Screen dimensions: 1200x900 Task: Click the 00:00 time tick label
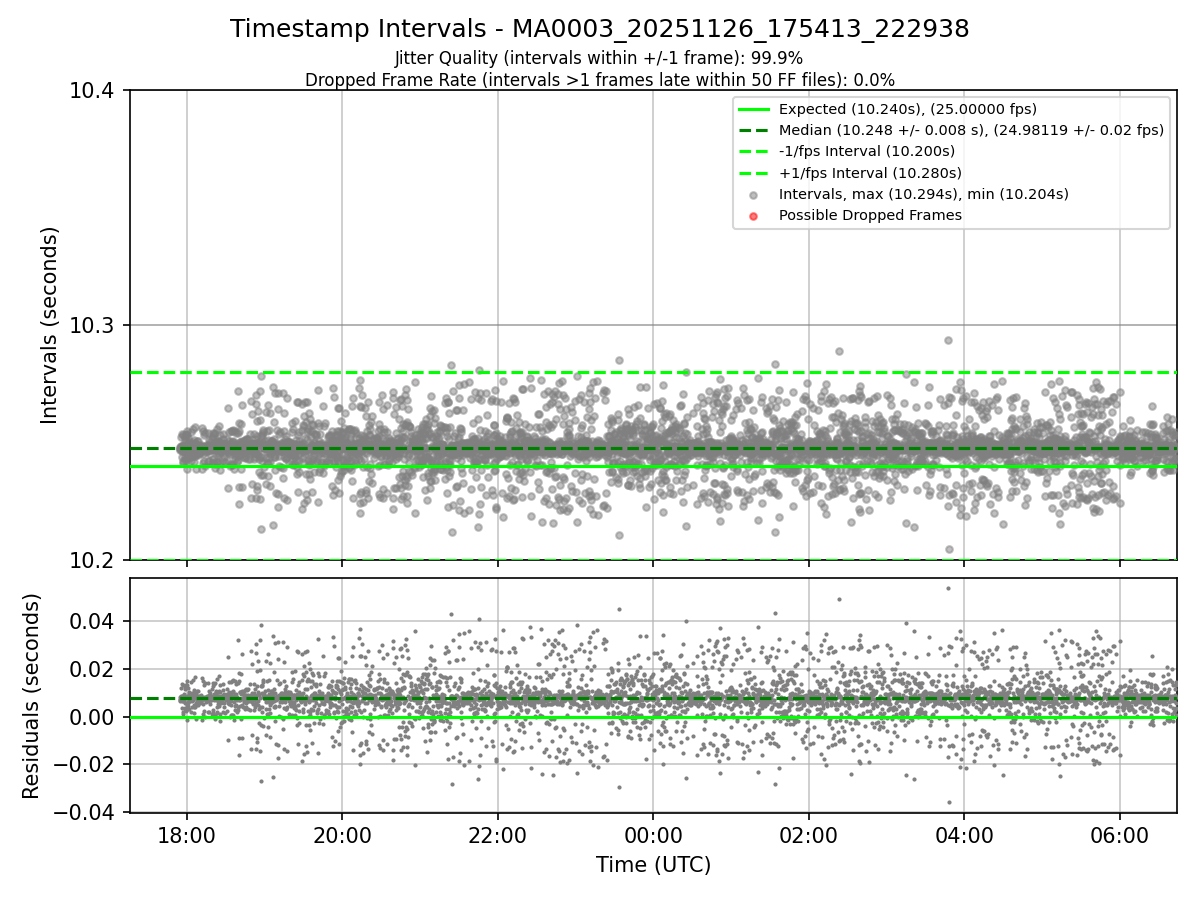pyautogui.click(x=653, y=834)
